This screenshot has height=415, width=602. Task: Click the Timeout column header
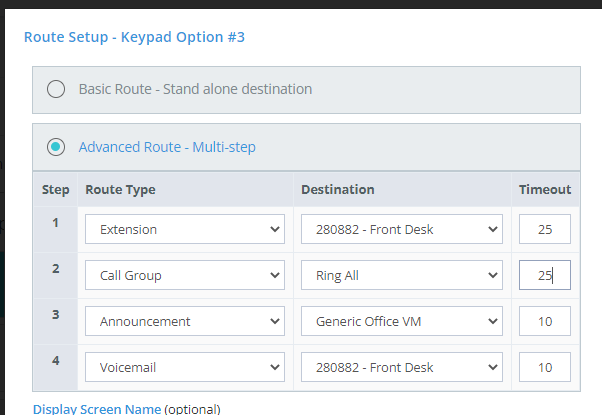[544, 189]
